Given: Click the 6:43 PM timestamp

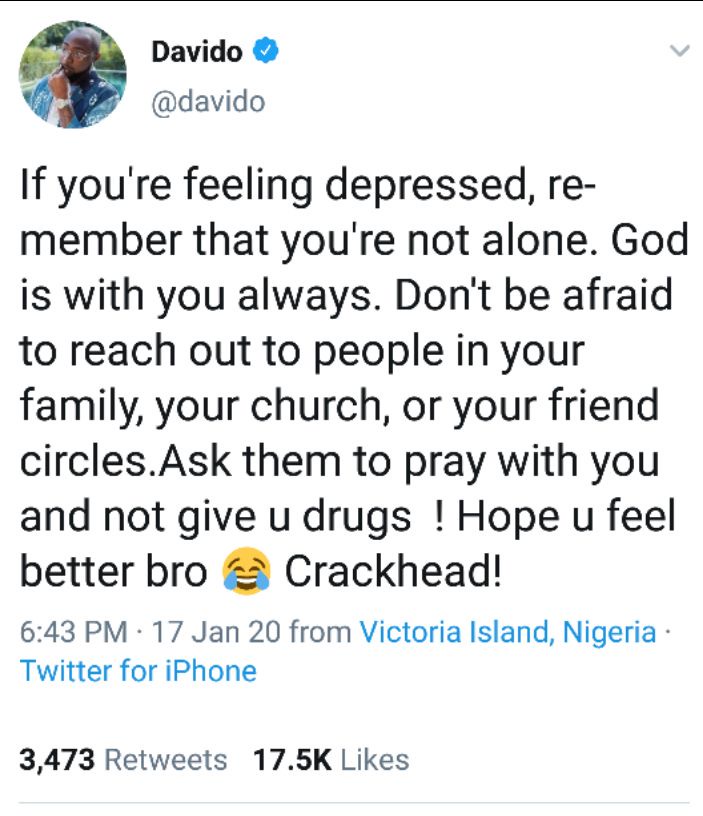Looking at the screenshot, I should [73, 632].
